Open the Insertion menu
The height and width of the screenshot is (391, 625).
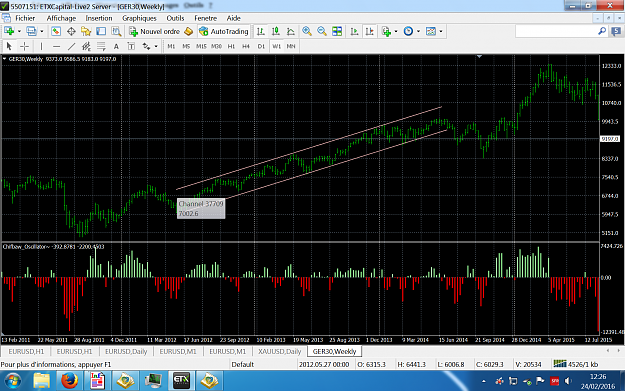coord(98,18)
